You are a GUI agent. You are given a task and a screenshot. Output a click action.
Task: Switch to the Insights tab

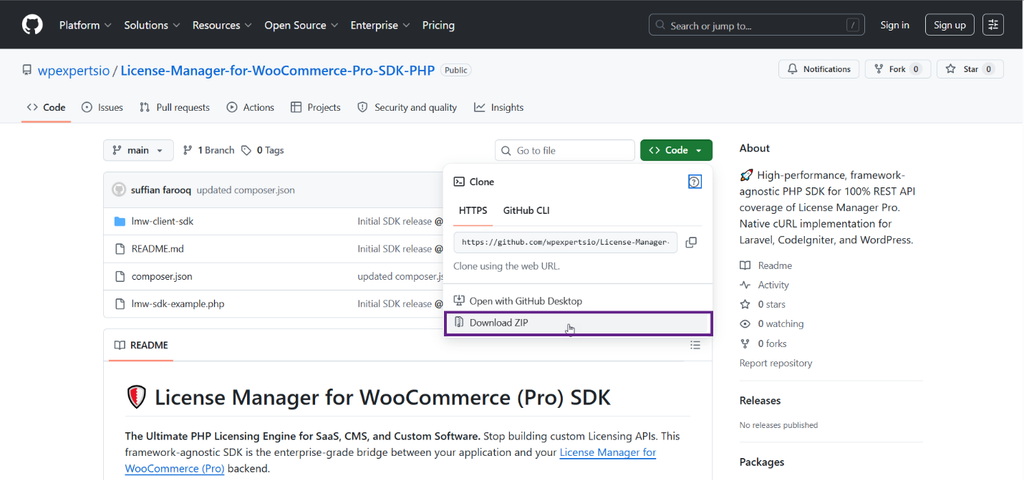coord(498,108)
